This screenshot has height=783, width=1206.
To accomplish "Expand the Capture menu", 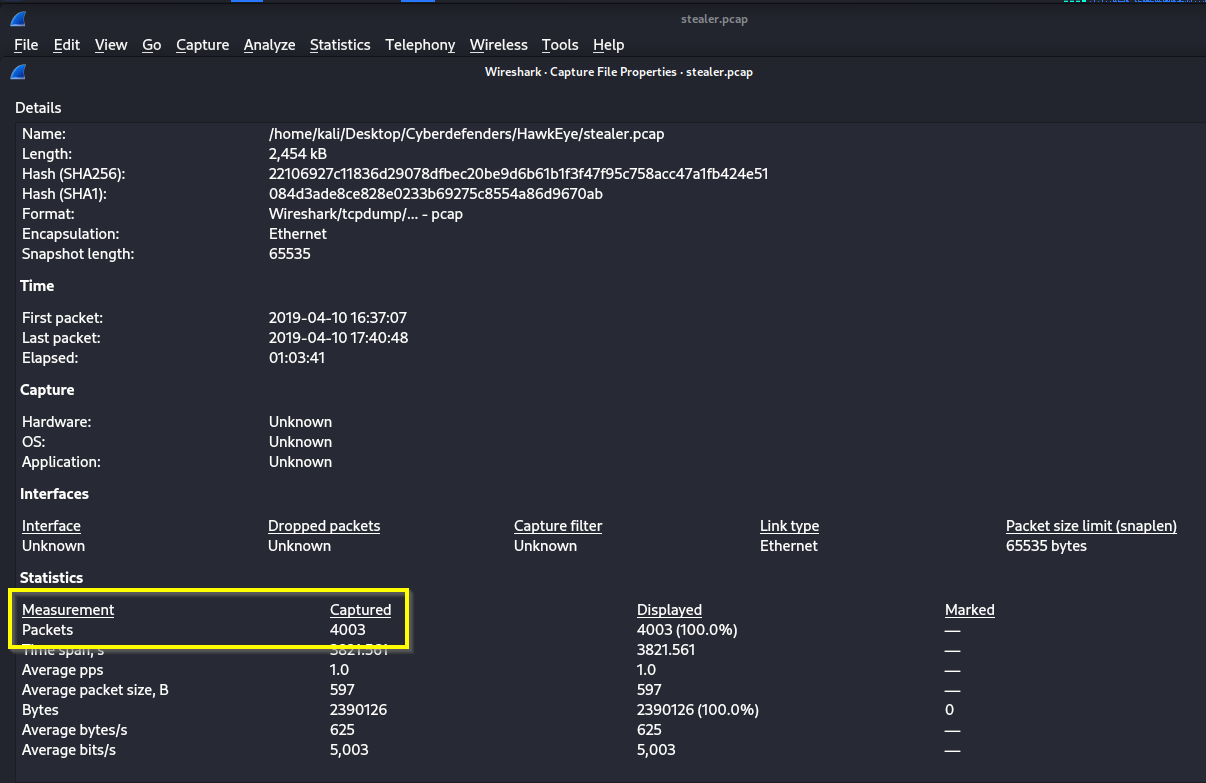I will [x=202, y=45].
